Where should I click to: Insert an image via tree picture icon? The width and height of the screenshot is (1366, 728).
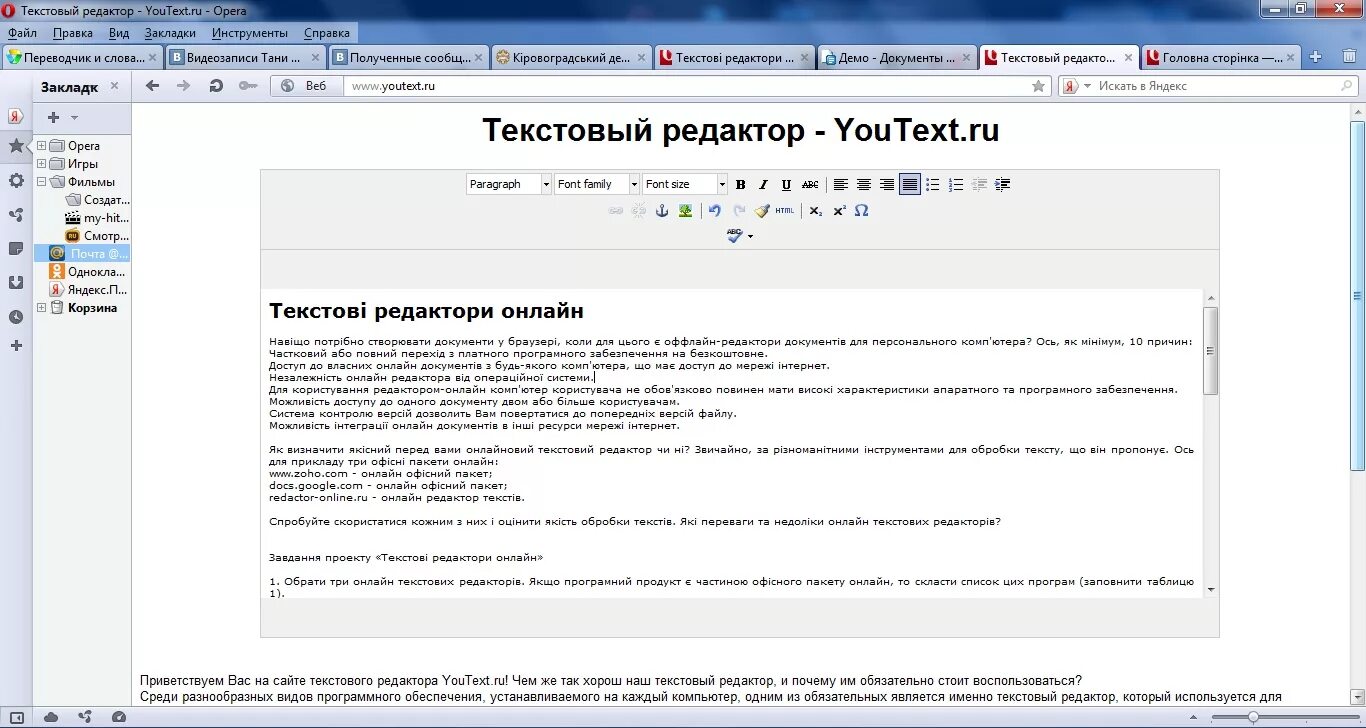click(x=685, y=210)
